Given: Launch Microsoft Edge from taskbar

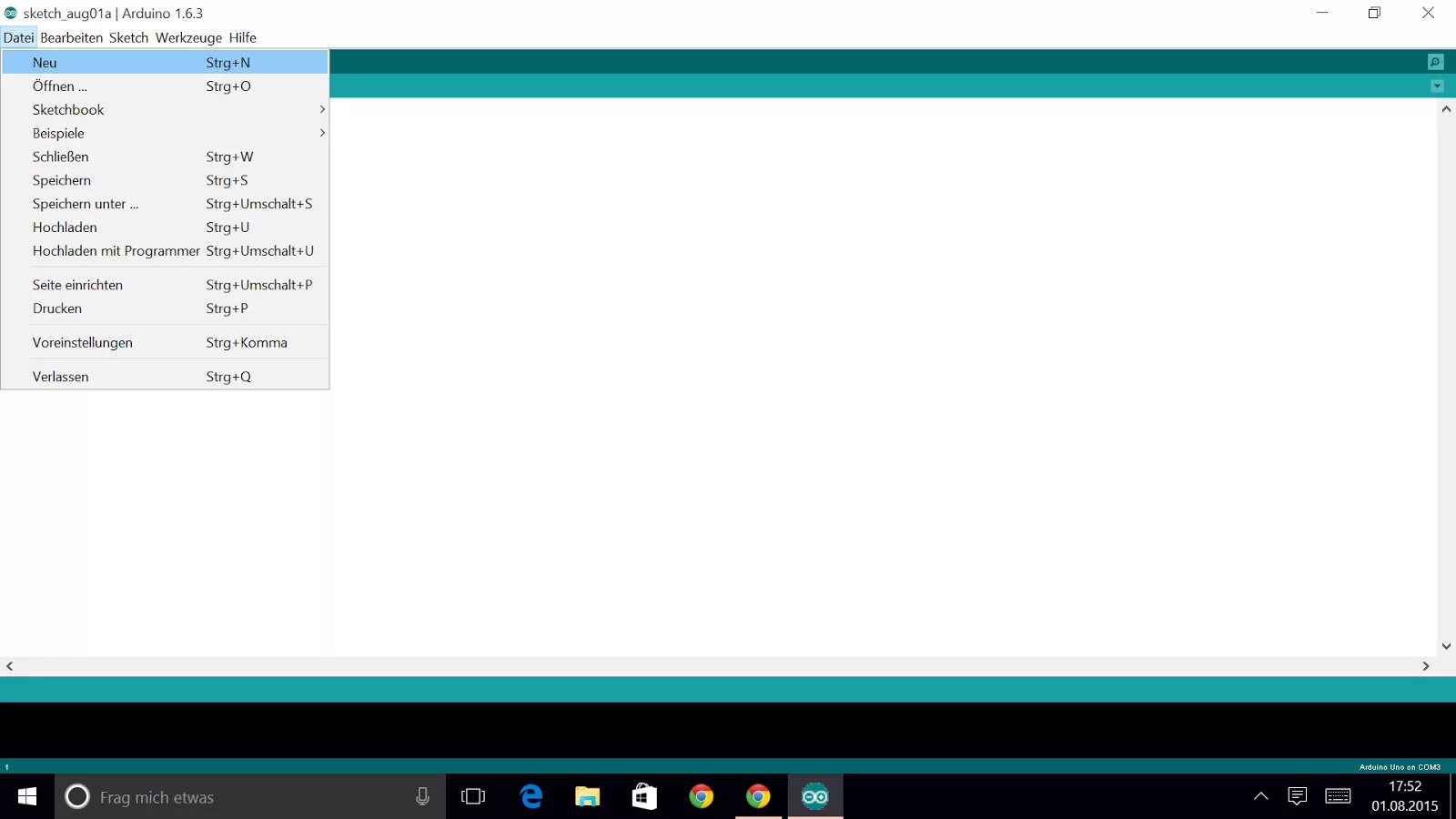Looking at the screenshot, I should 531,797.
